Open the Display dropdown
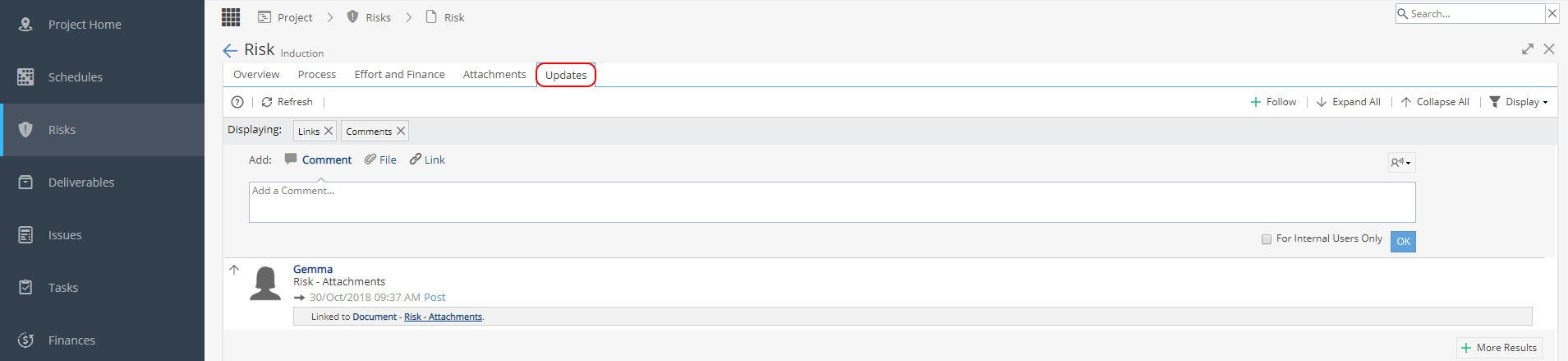 click(1519, 102)
